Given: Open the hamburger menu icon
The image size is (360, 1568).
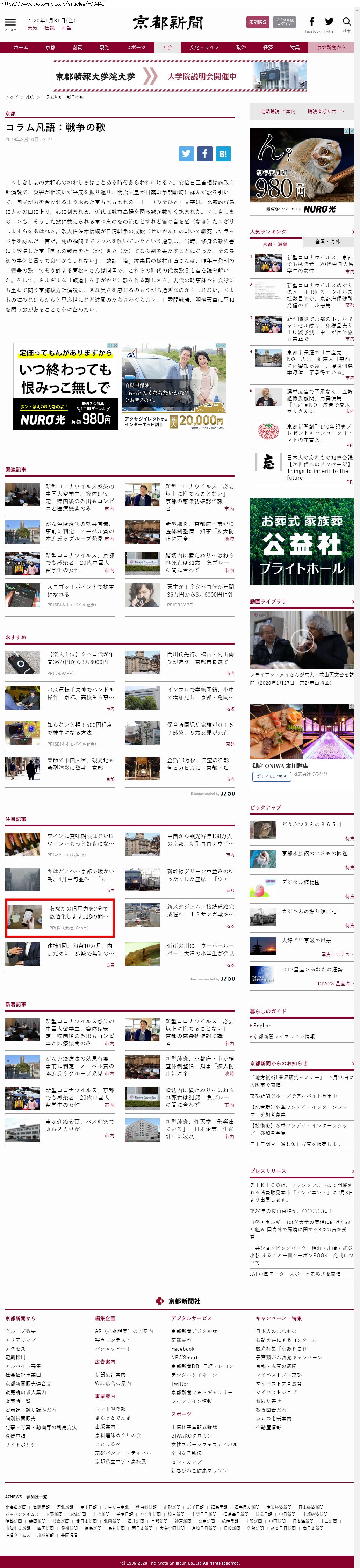Looking at the screenshot, I should point(10,22).
